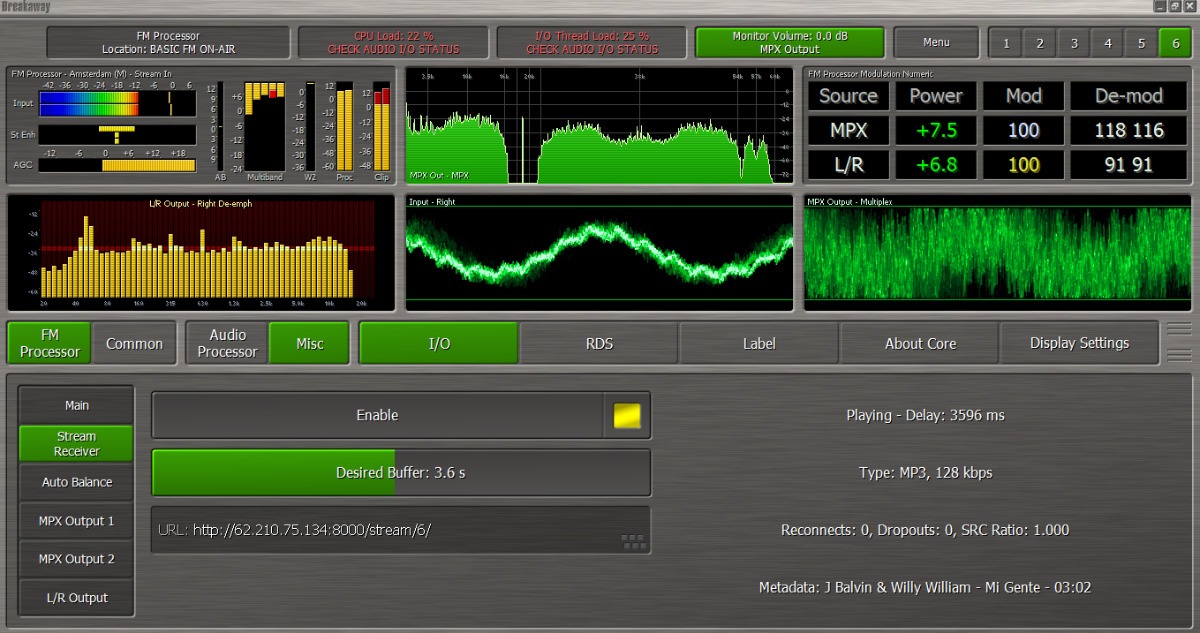Click the keyboard icon in the URL field
The image size is (1200, 633).
click(x=632, y=541)
